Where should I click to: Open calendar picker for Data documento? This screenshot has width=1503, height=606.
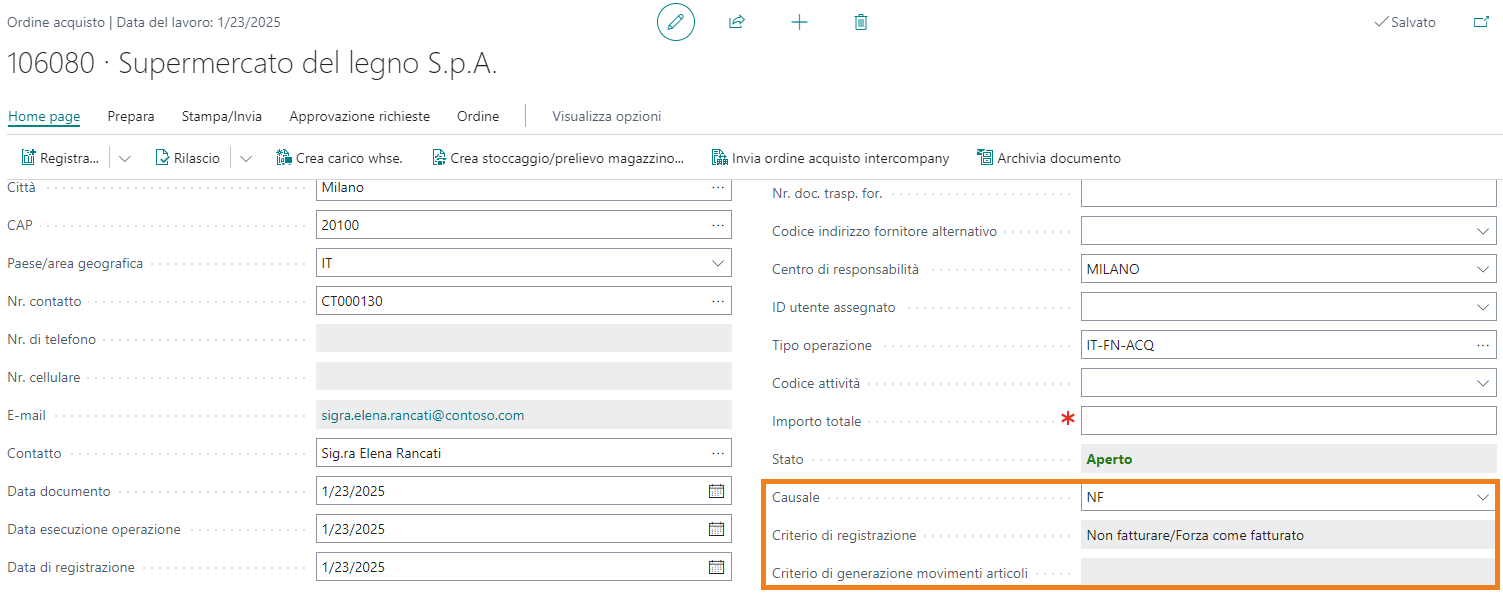(716, 491)
